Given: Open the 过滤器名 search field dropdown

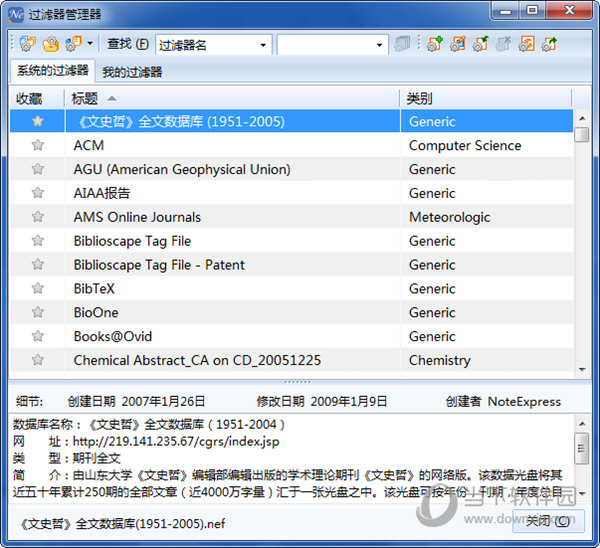Looking at the screenshot, I should coord(263,45).
